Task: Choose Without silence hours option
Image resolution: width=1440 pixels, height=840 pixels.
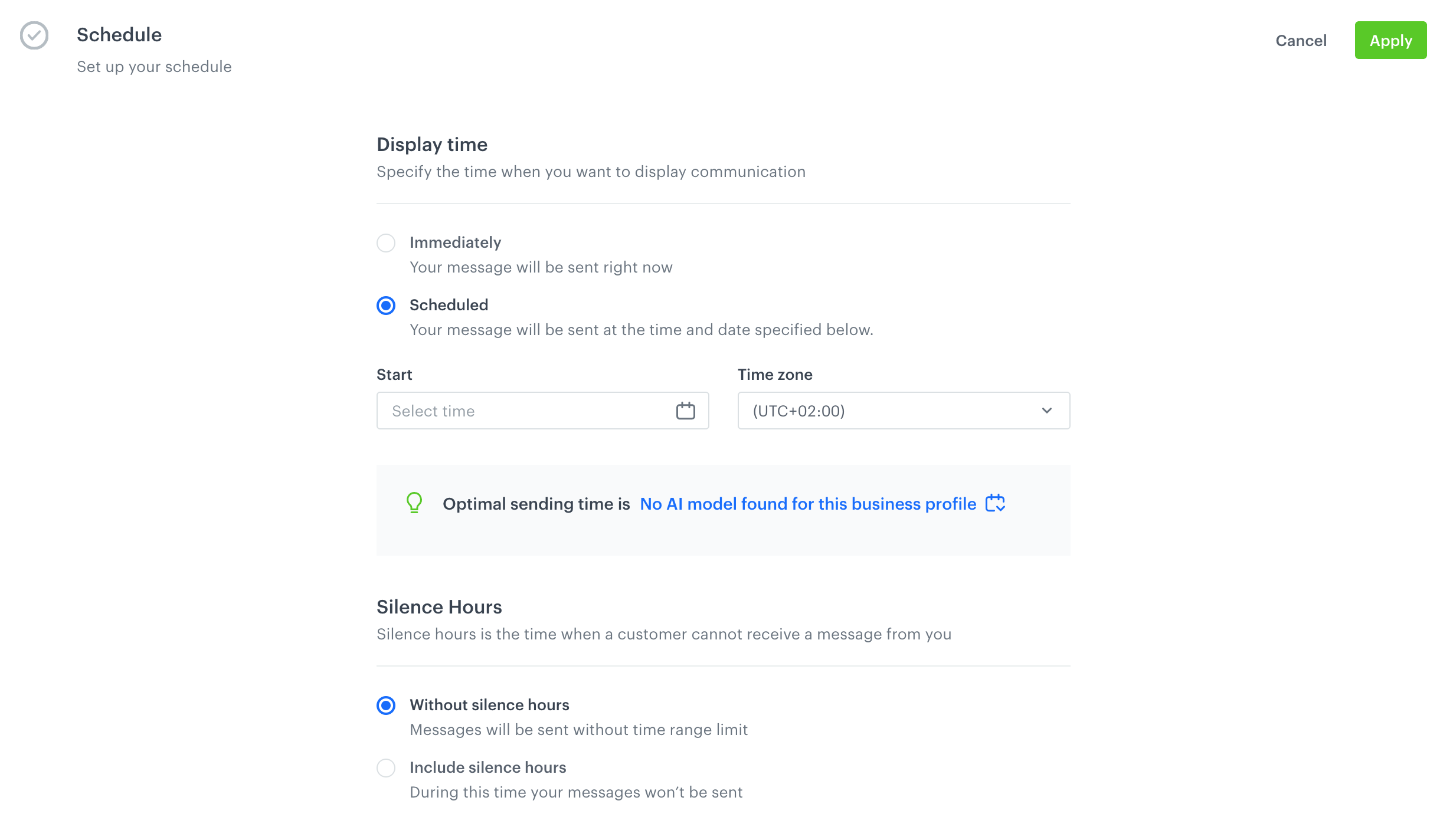Action: 386,706
